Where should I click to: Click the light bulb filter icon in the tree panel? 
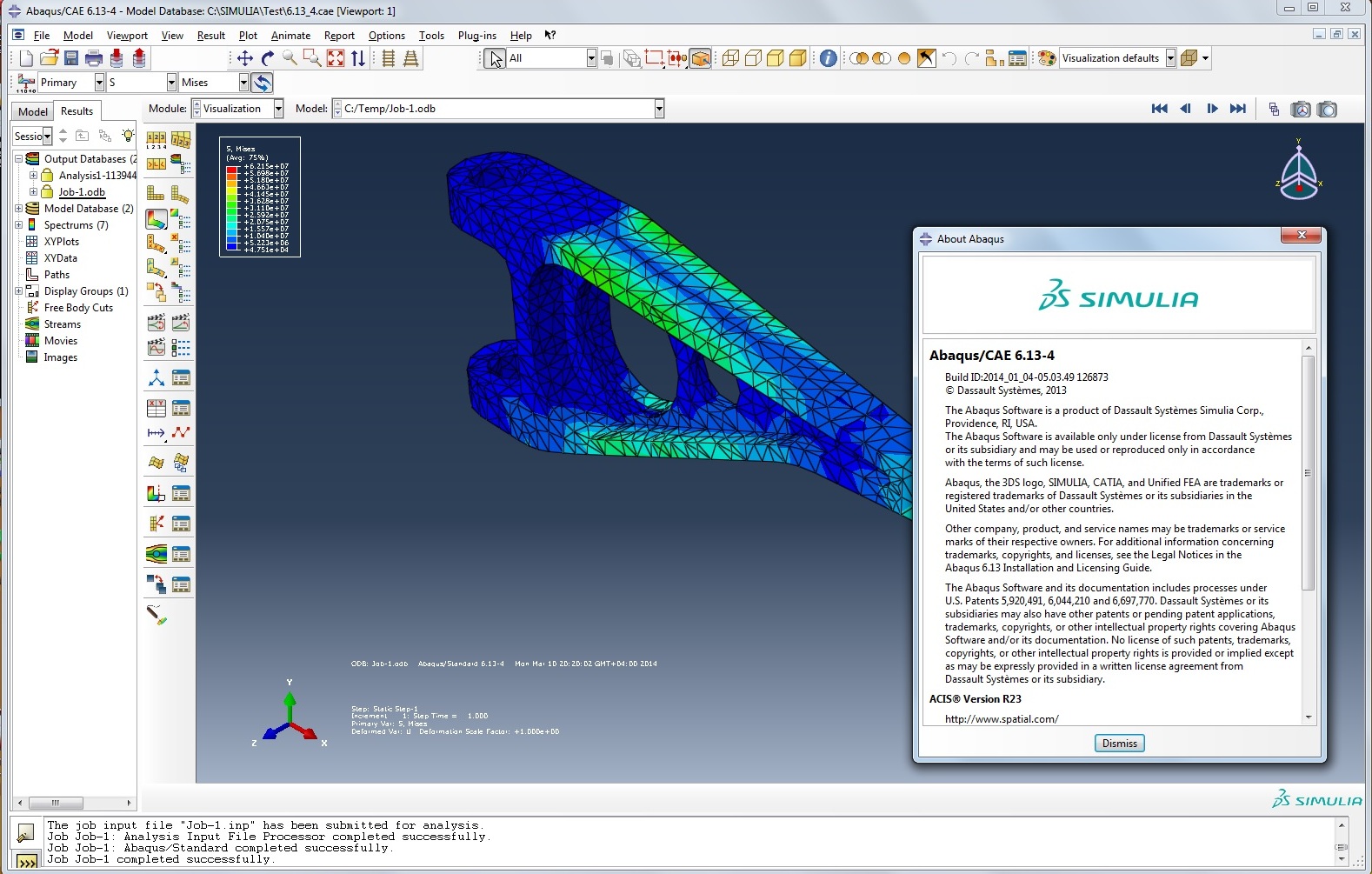[x=128, y=136]
